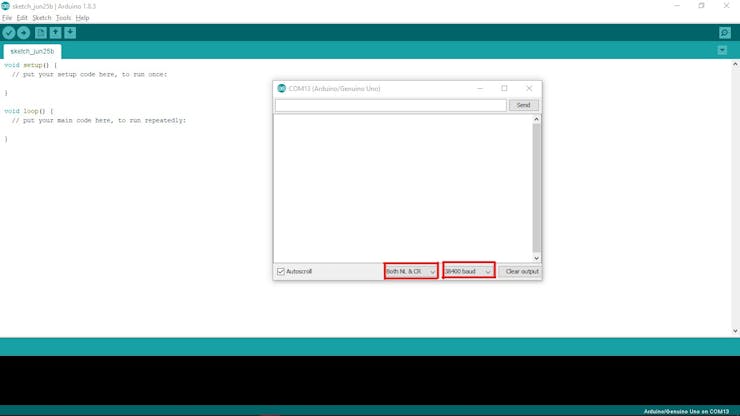
Task: Maximize the COM13 serial monitor window
Action: (505, 88)
